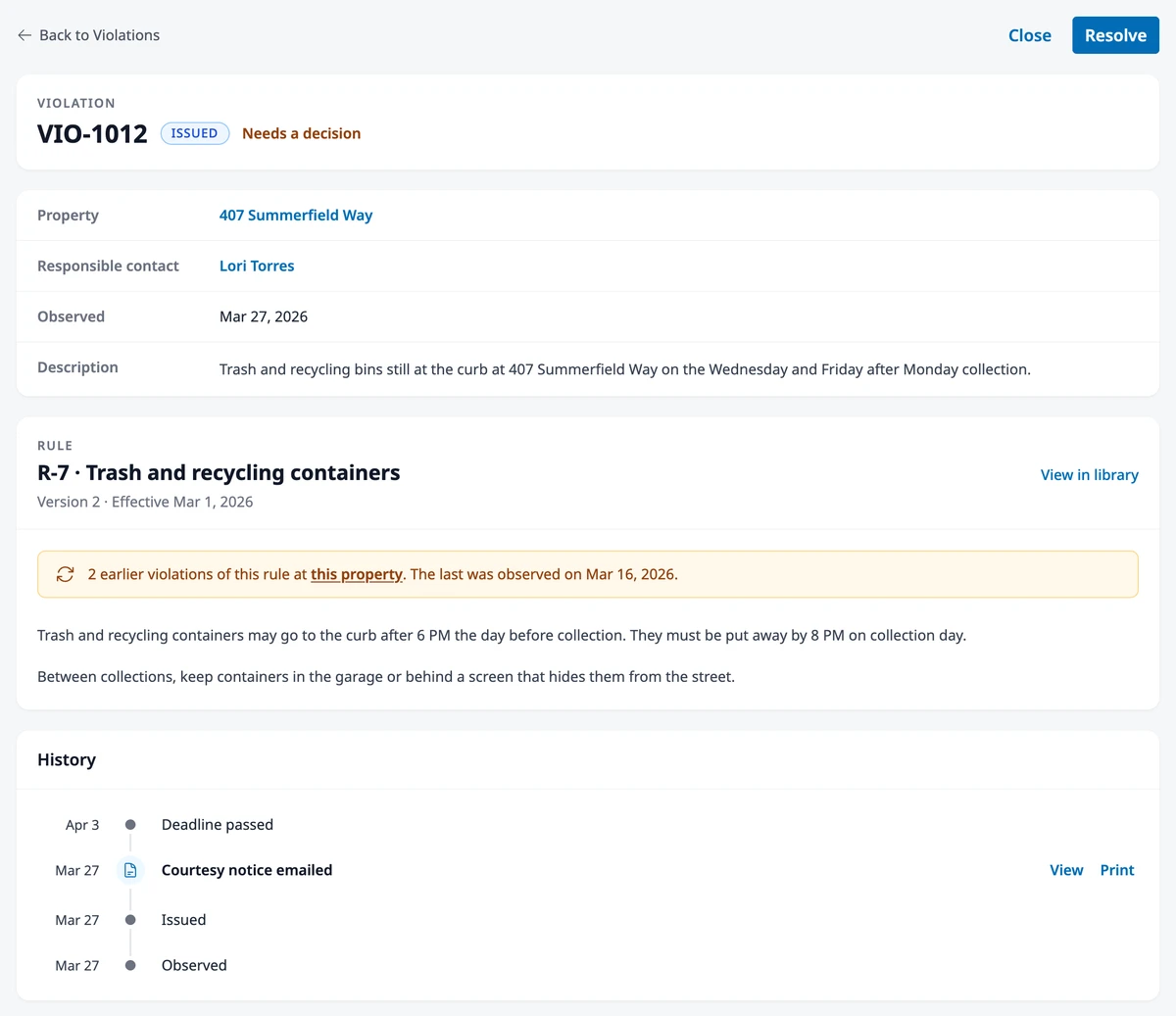
Task: Follow the 'this property' link in warning
Action: pyautogui.click(x=357, y=574)
